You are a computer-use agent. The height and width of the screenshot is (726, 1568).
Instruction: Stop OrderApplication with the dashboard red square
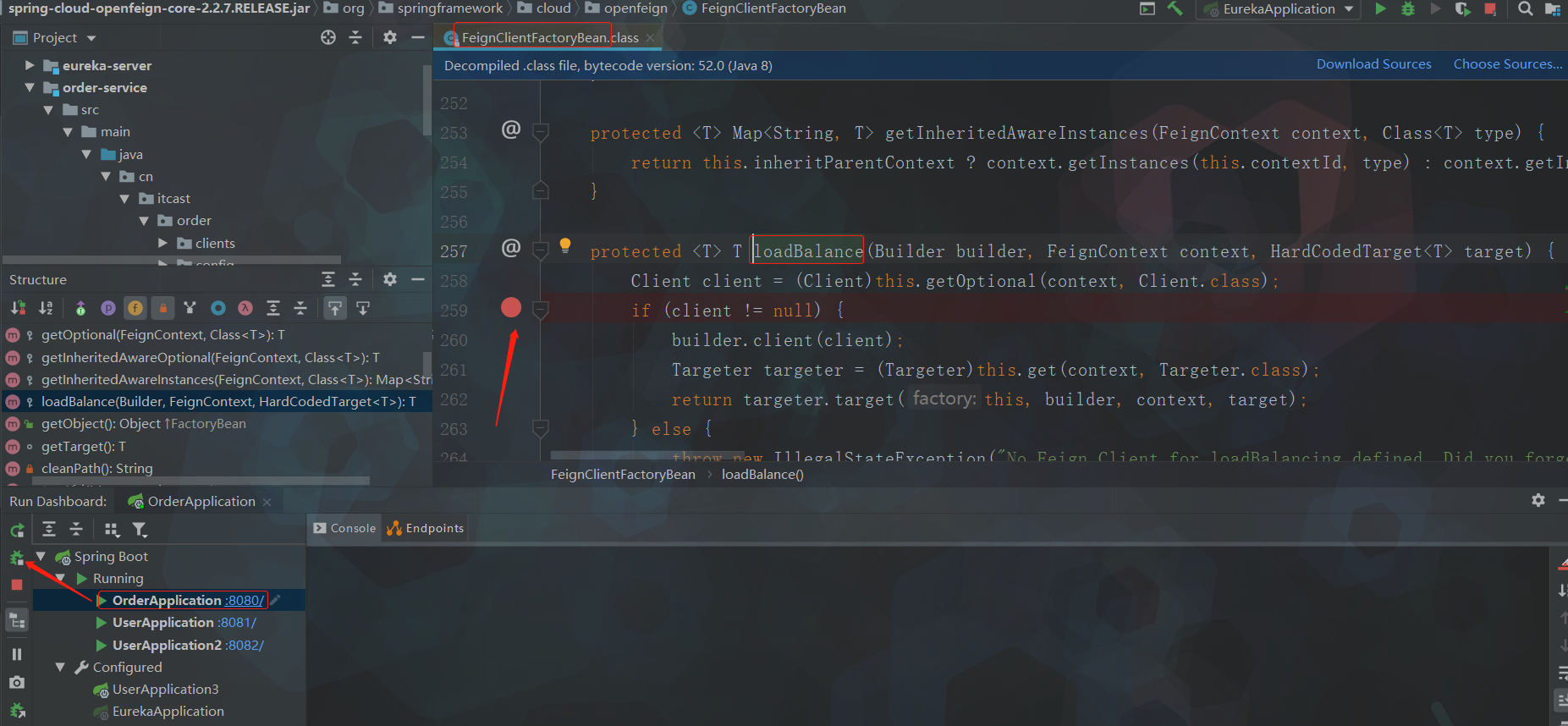[x=17, y=585]
